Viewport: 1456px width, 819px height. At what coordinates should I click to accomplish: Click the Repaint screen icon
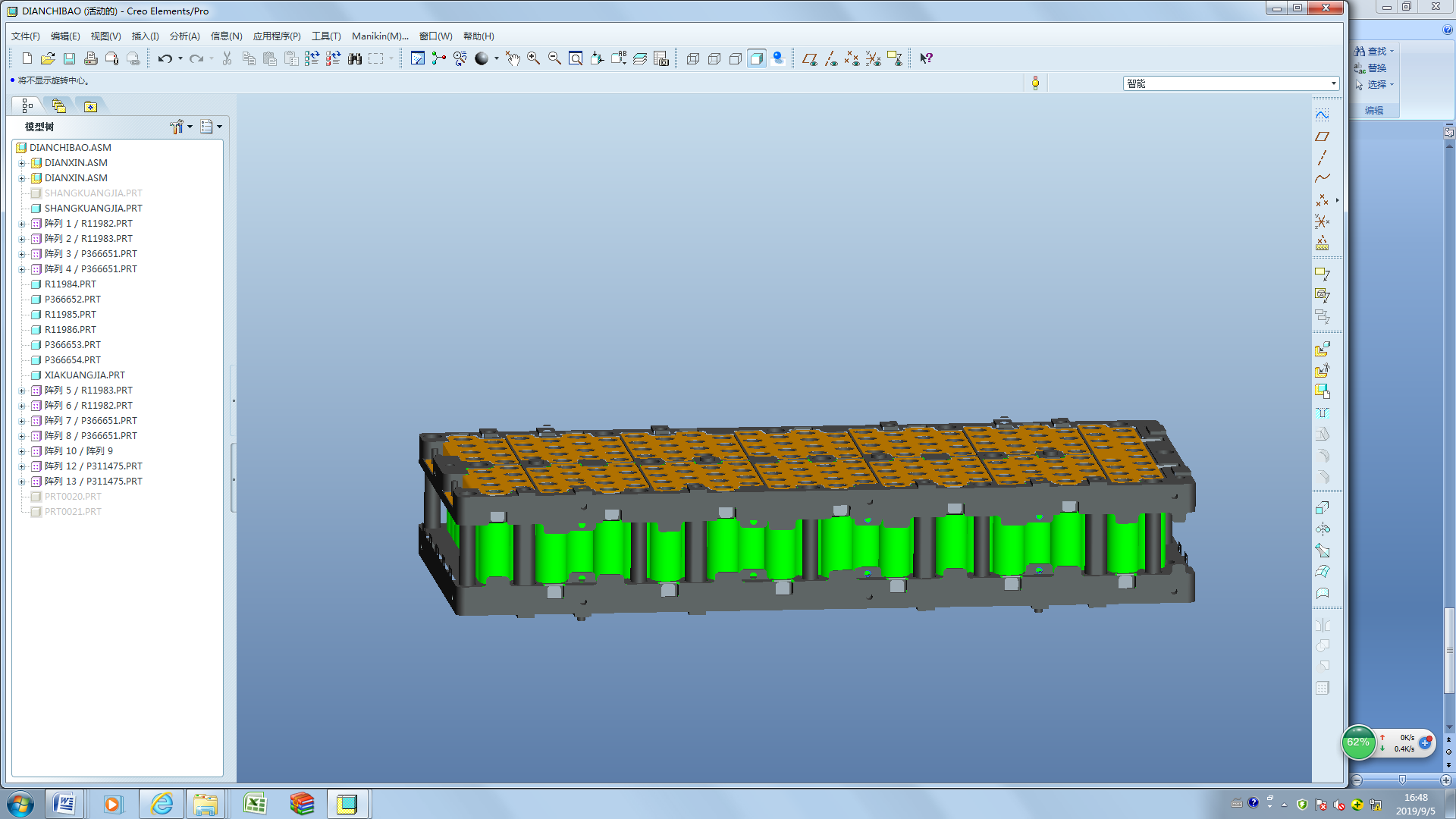coord(417,58)
